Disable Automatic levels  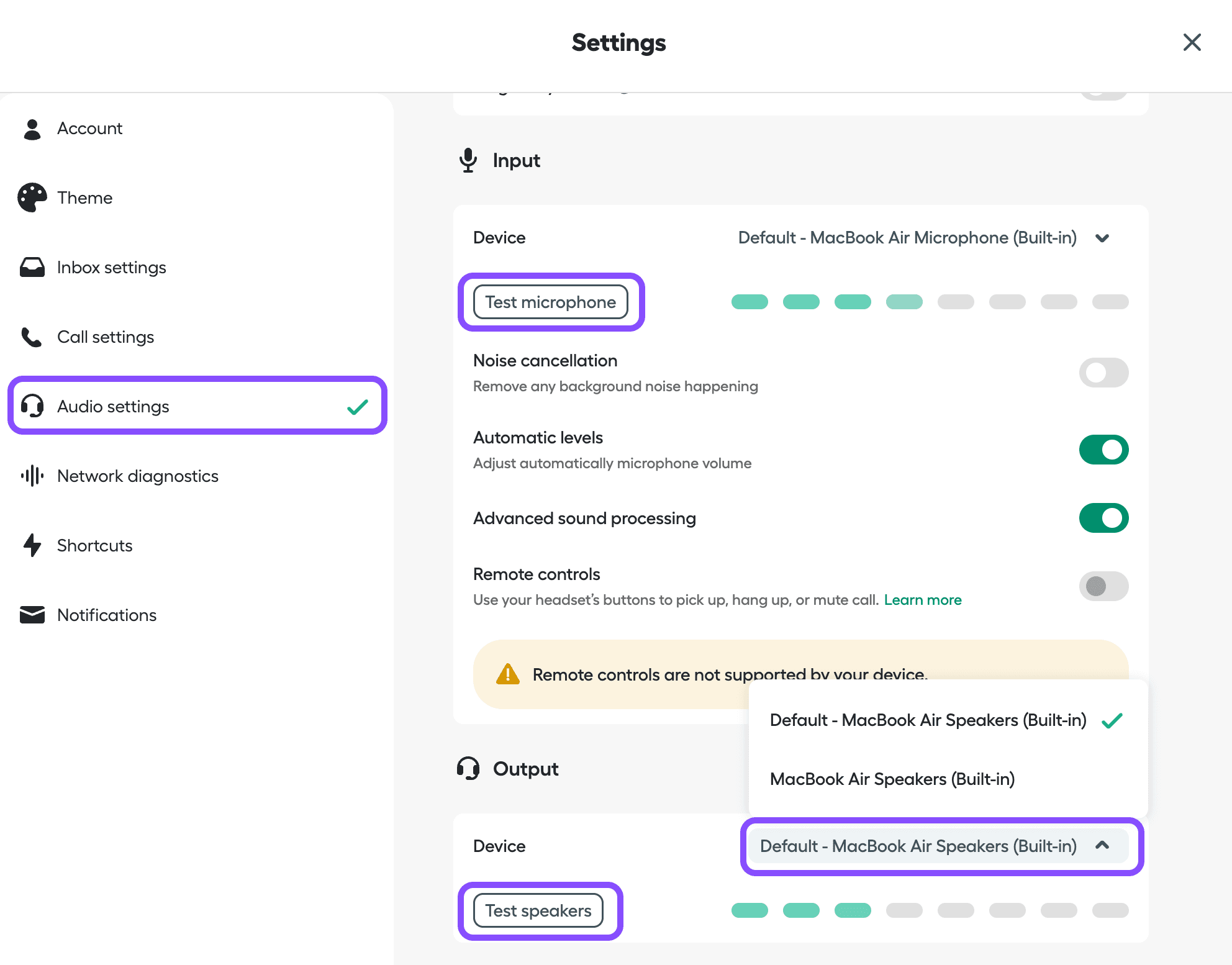click(1103, 449)
